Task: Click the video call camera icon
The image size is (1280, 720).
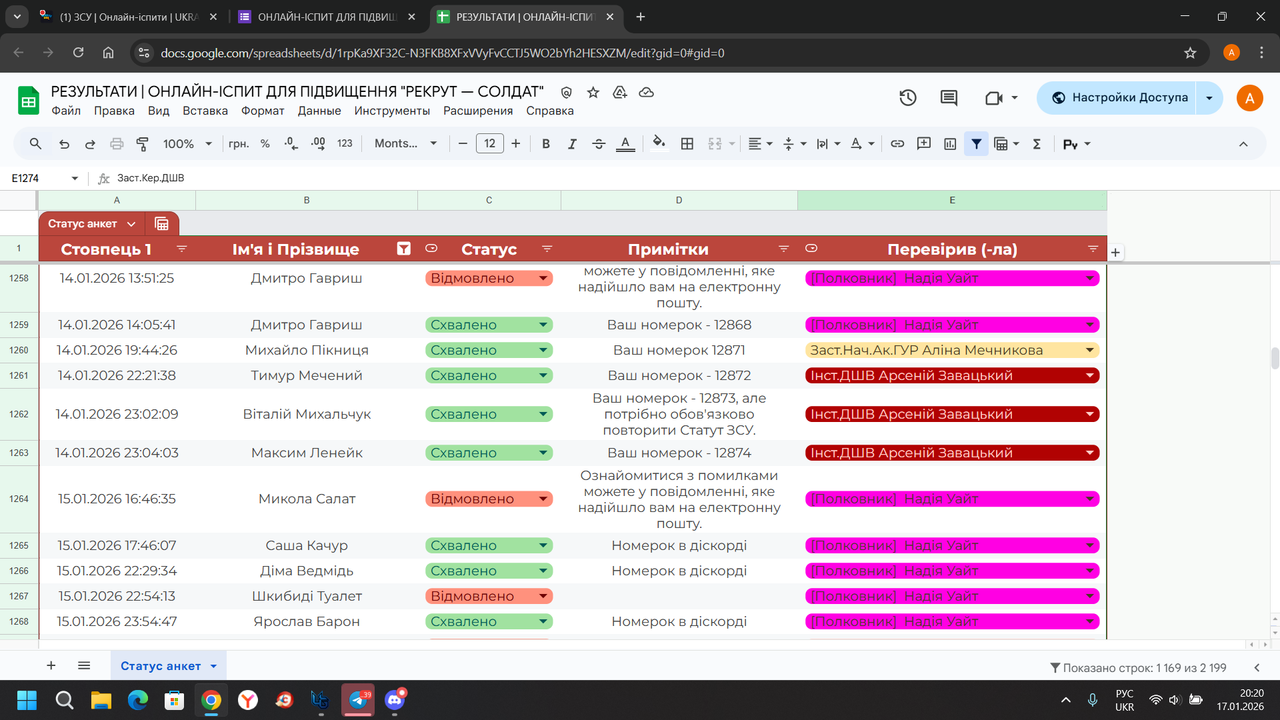Action: (994, 98)
